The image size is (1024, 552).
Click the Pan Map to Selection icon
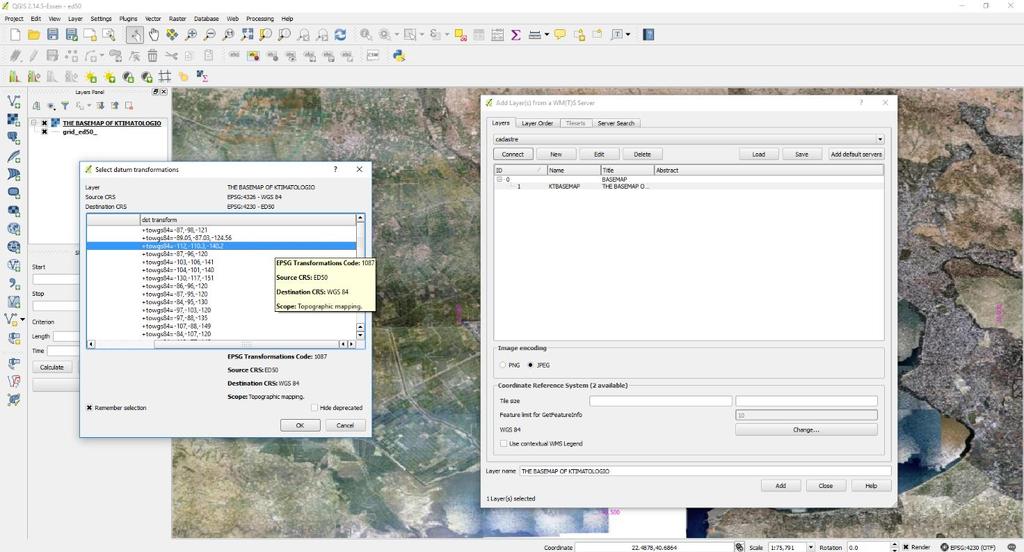[172, 35]
